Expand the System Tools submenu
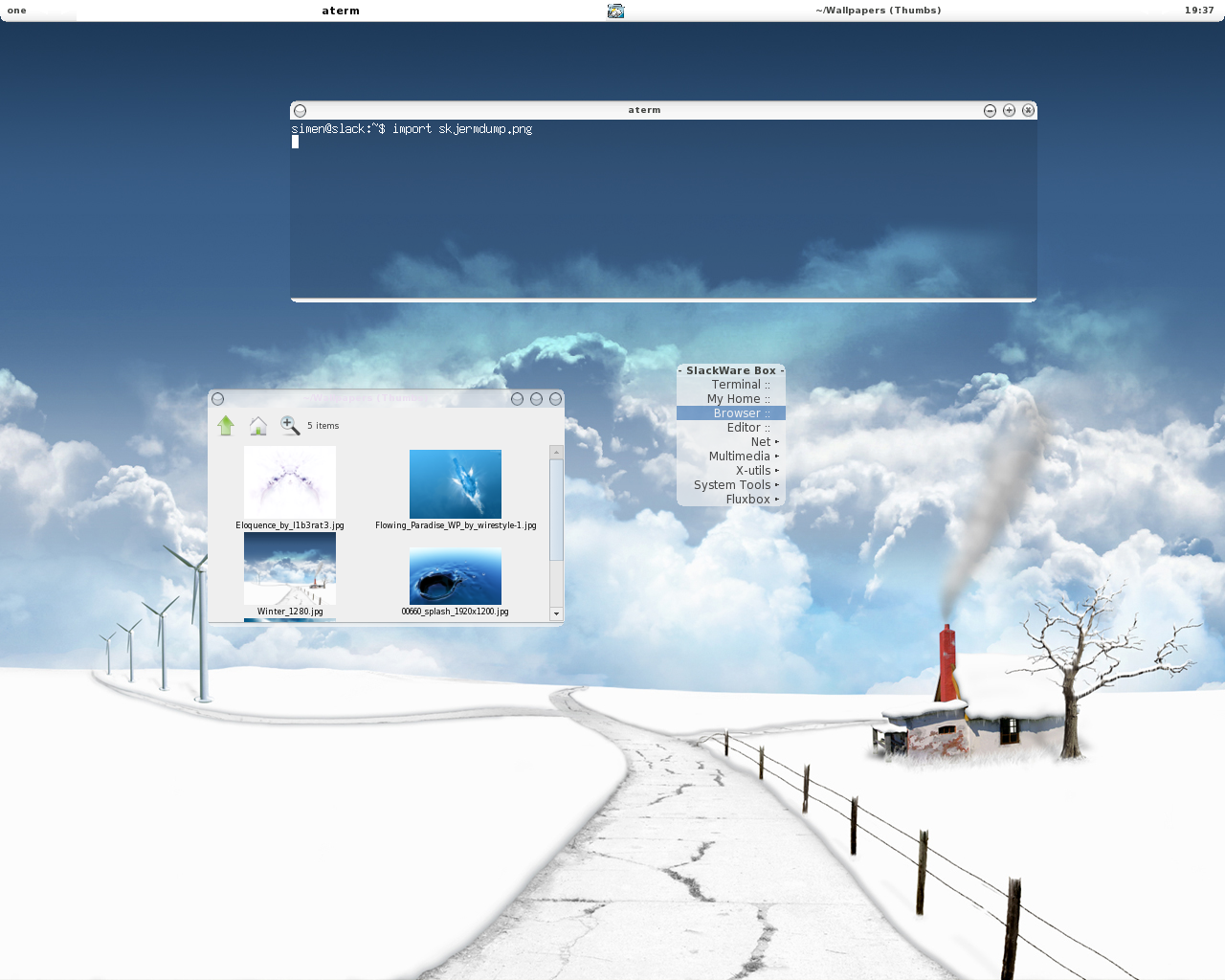Image resolution: width=1225 pixels, height=980 pixels. tap(731, 485)
